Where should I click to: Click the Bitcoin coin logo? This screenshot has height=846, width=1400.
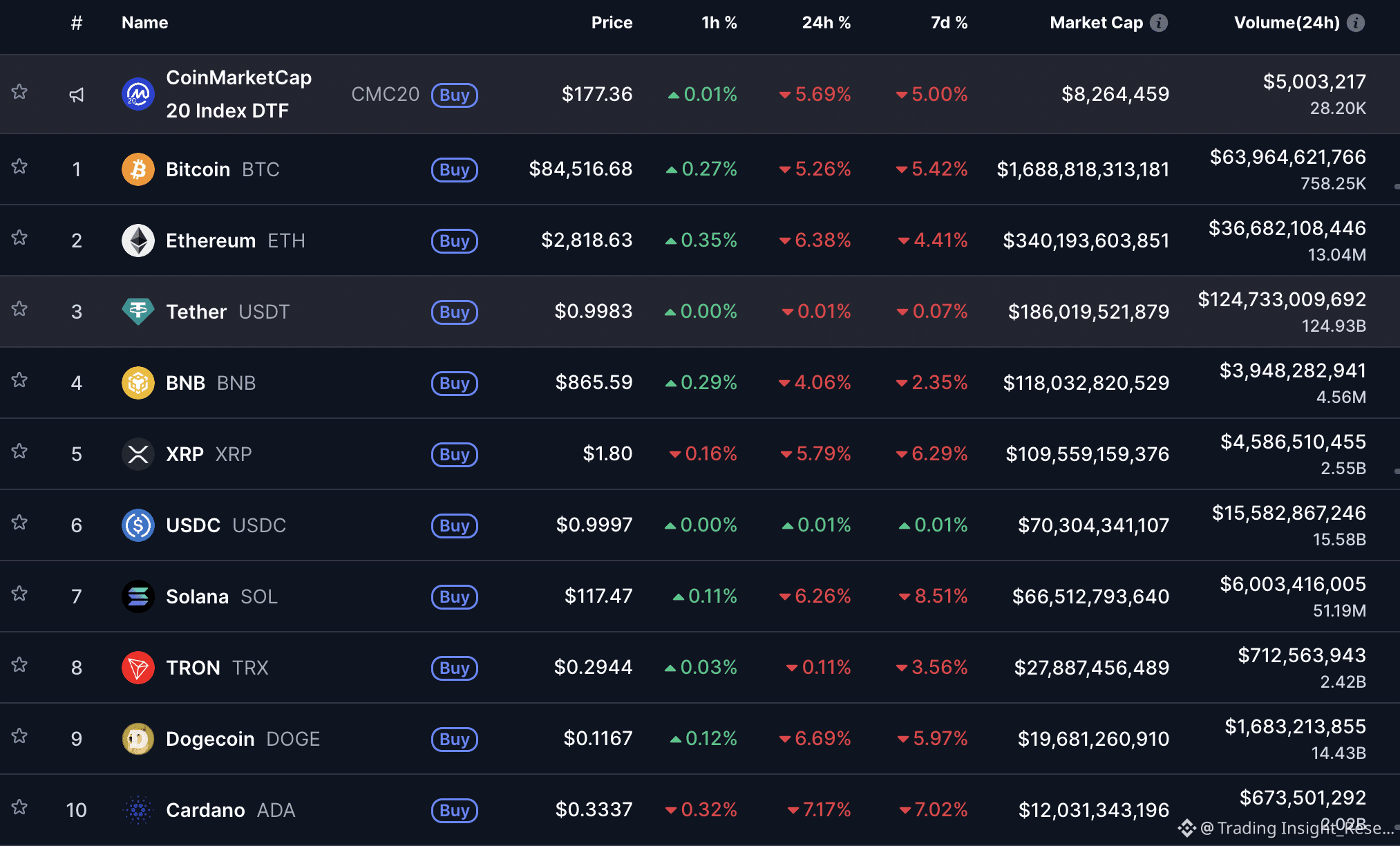point(138,169)
